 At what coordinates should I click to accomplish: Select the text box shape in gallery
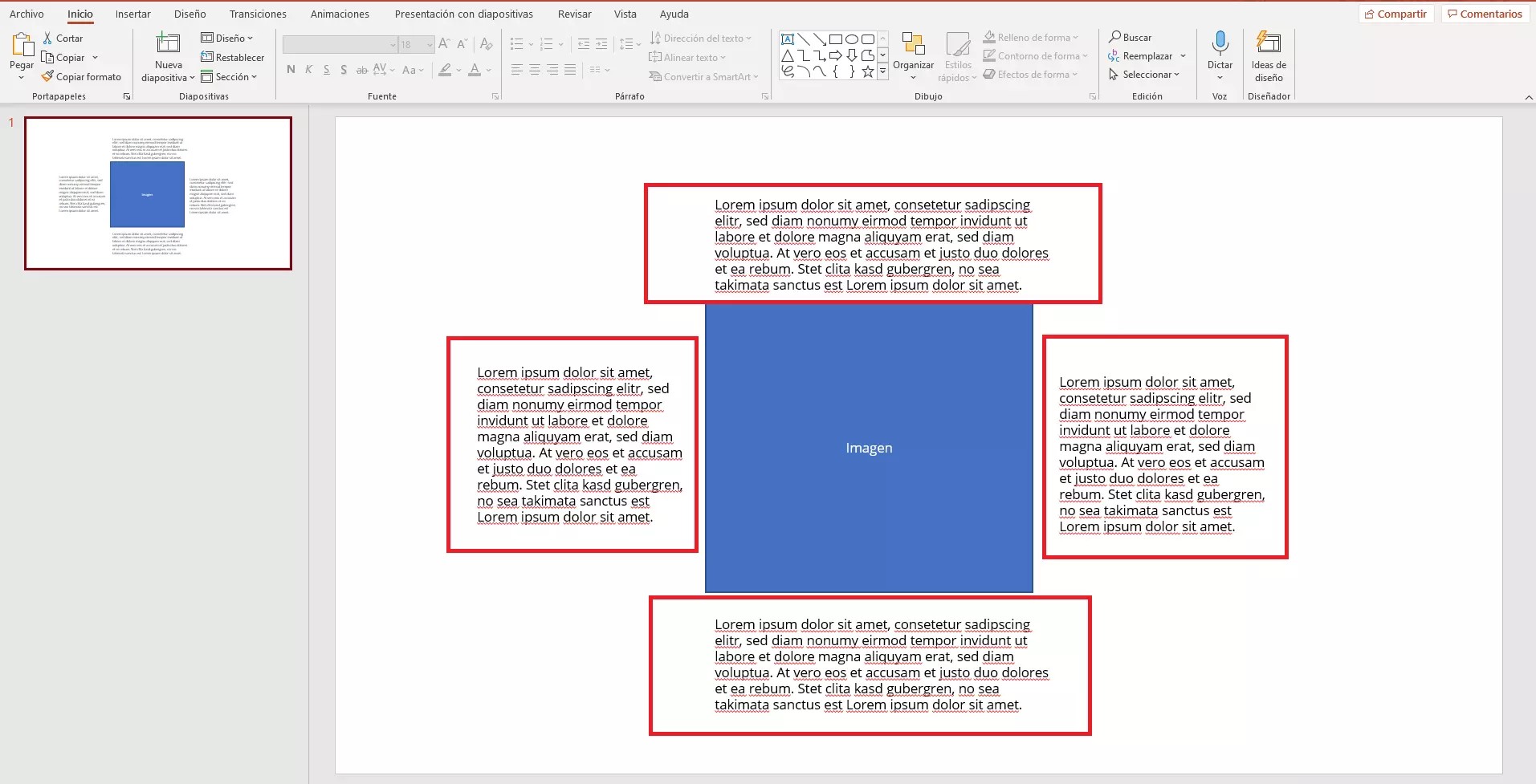pos(788,39)
